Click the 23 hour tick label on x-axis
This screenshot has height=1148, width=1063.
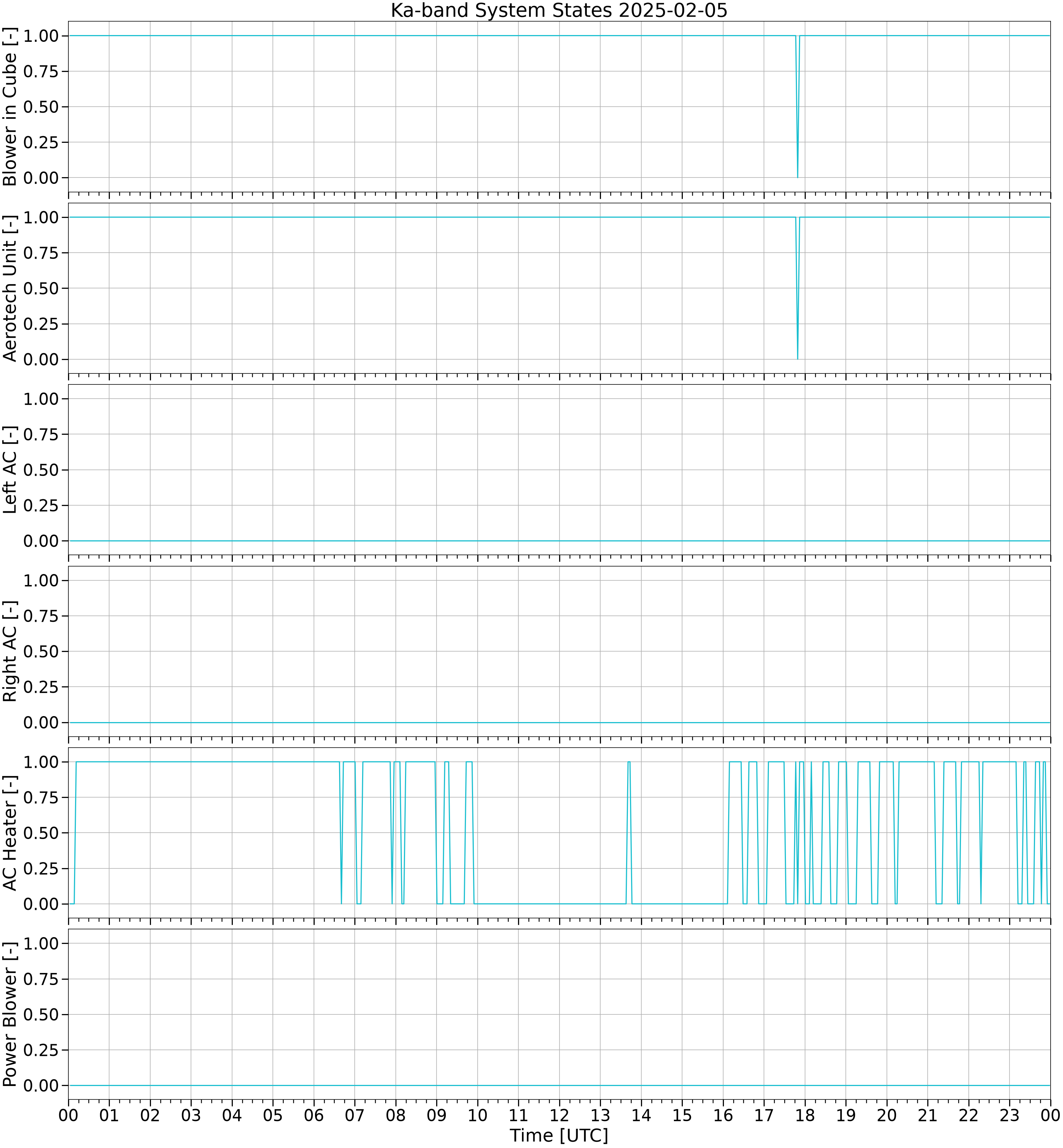[1009, 1116]
